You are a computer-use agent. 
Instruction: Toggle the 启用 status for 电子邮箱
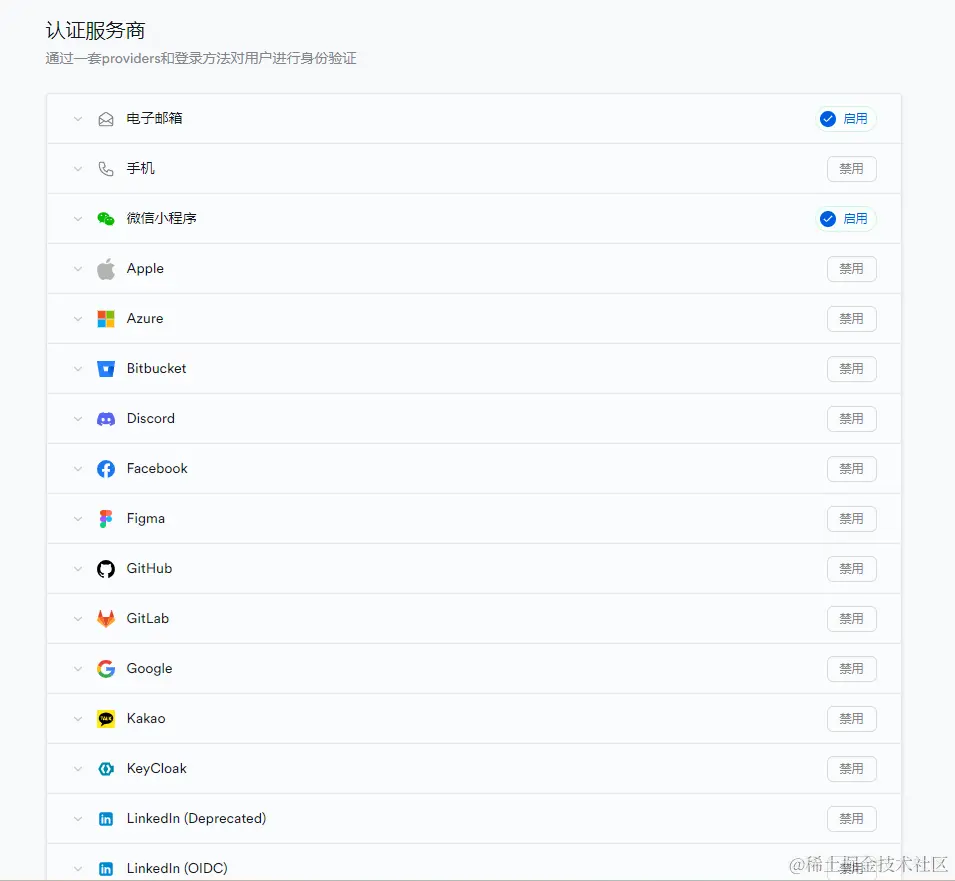point(845,119)
